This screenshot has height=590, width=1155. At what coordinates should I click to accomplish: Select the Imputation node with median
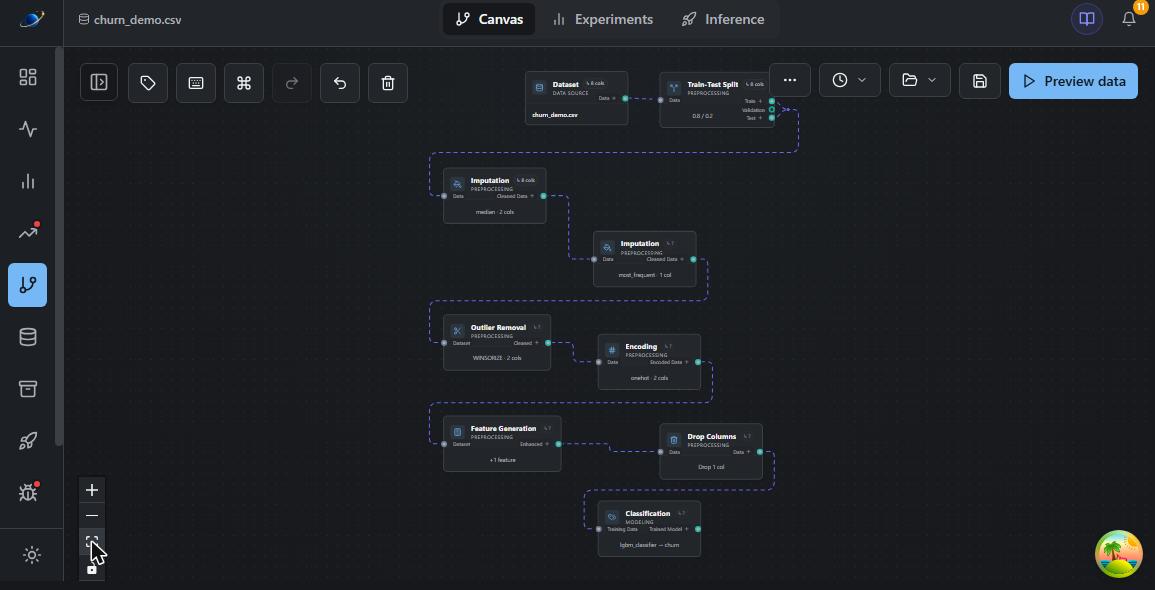(494, 195)
